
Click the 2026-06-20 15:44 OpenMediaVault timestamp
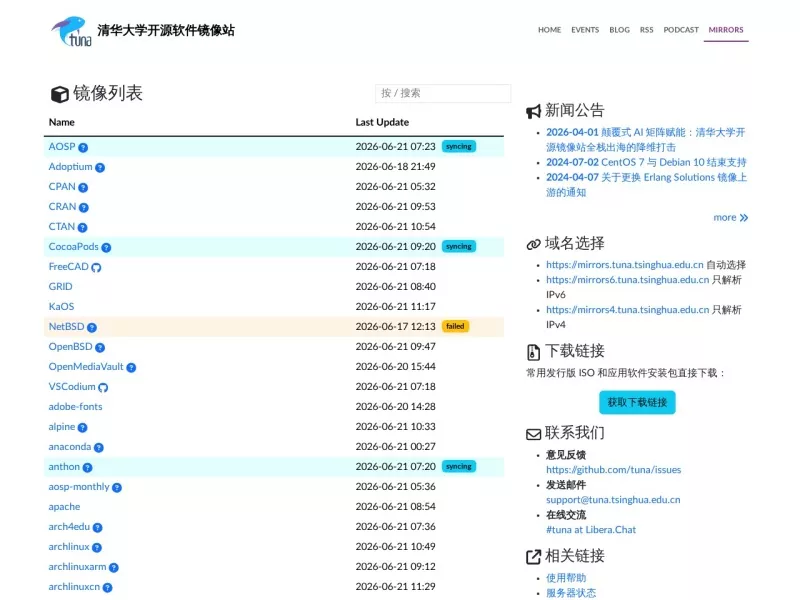[395, 367]
